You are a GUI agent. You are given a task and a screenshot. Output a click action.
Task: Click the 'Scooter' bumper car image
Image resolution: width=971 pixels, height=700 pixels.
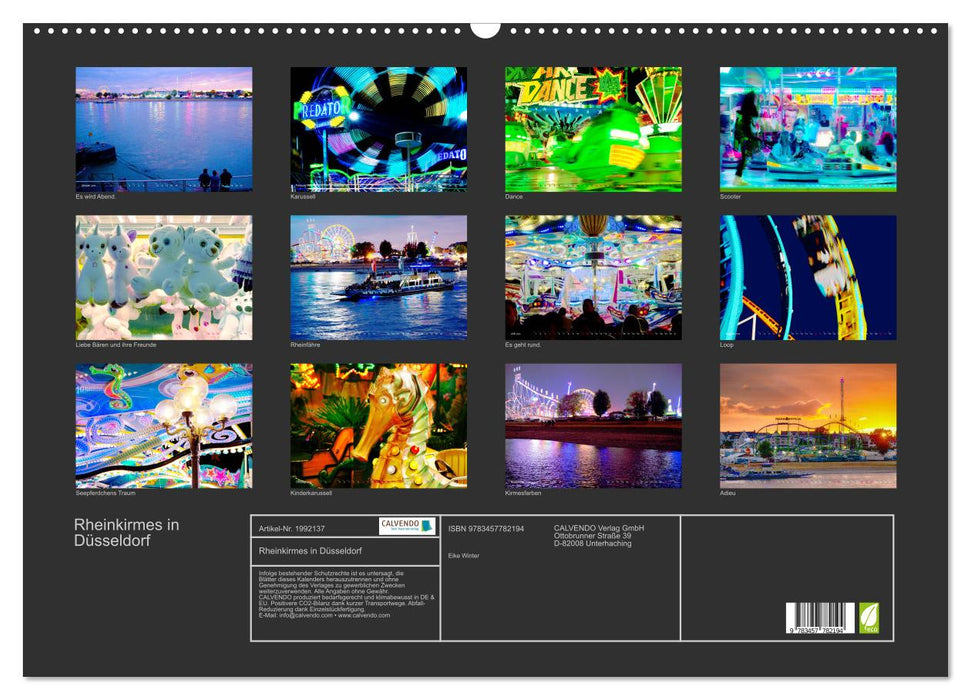806,128
